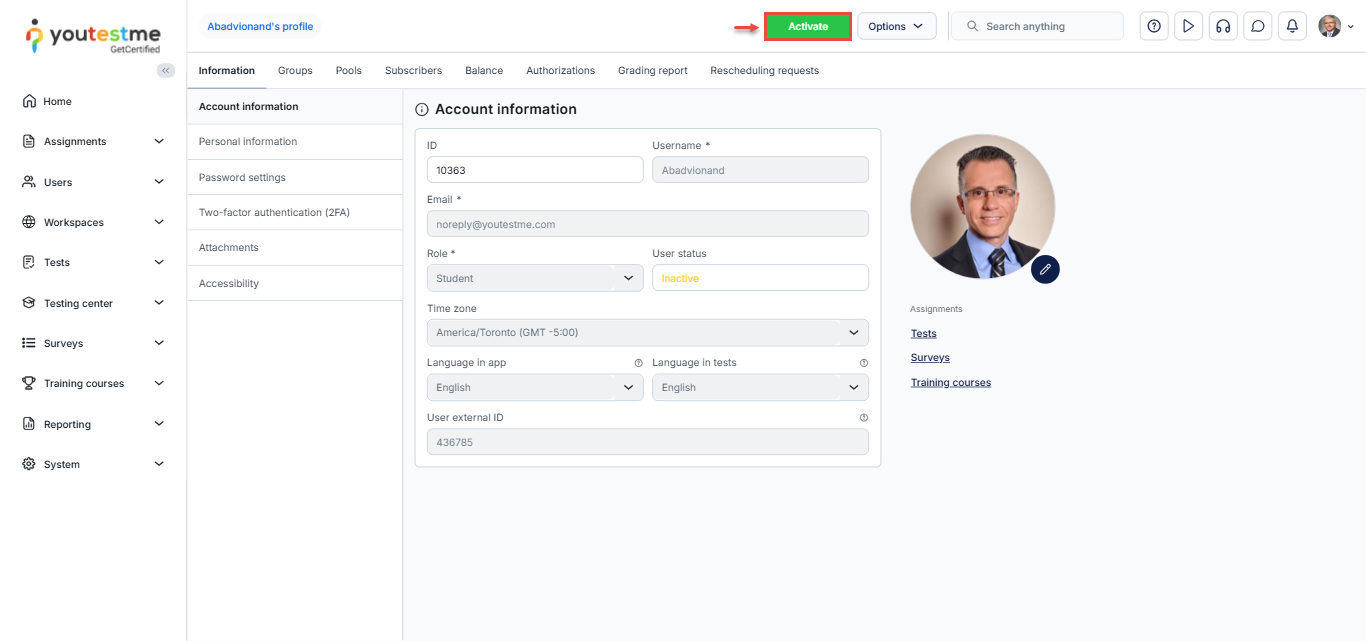
Task: Click the pencil edit photo icon
Action: (1045, 269)
